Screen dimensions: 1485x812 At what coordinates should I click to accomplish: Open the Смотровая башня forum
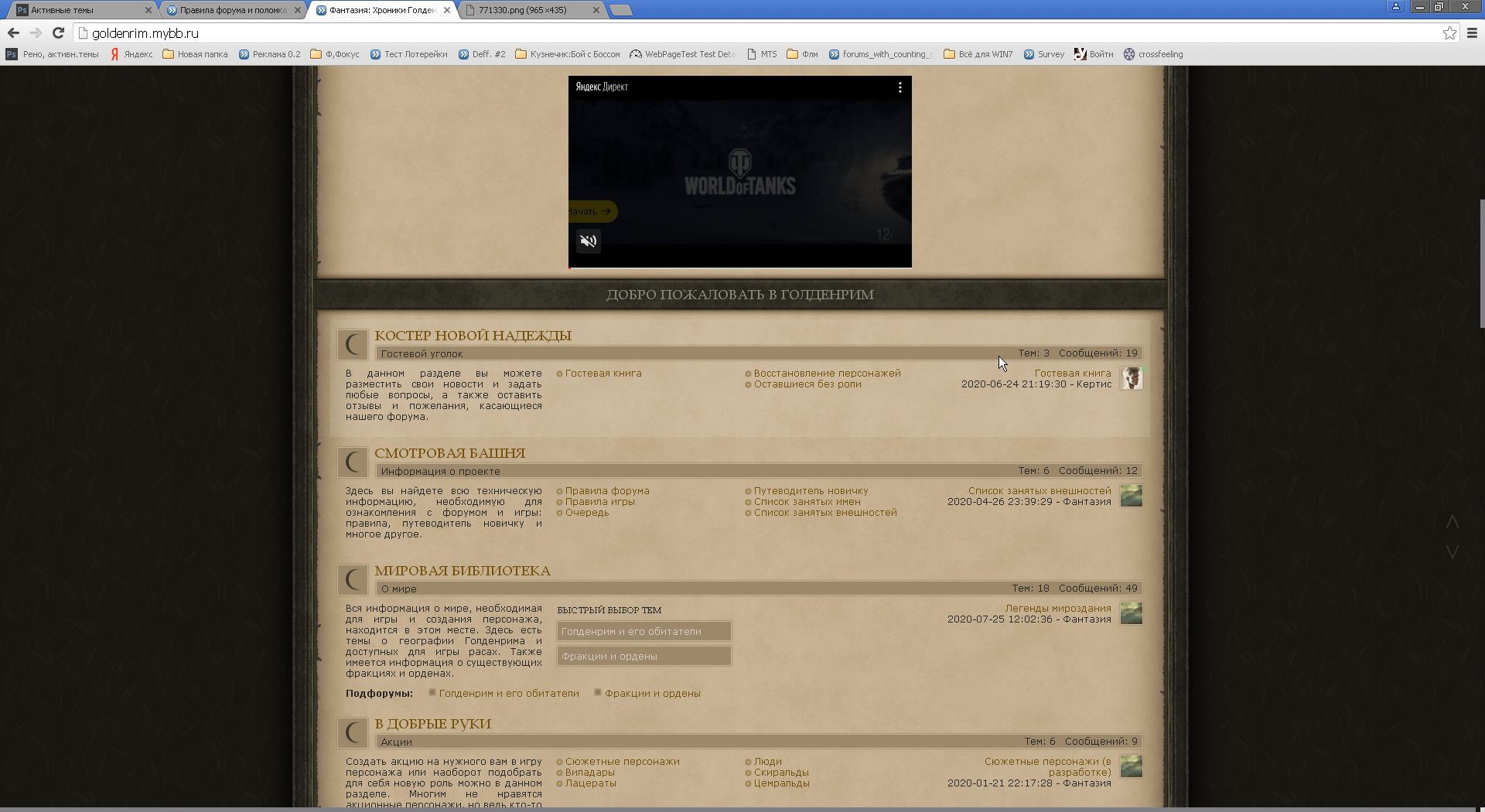449,453
